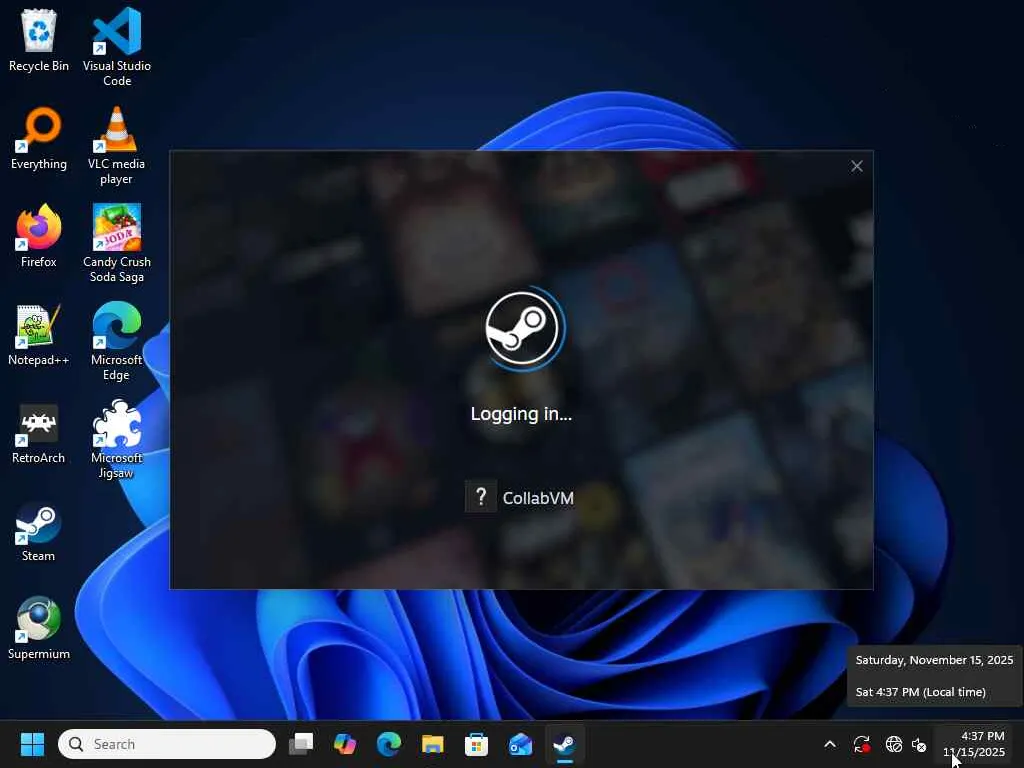Viewport: 1024px width, 768px height.
Task: Open the Windows Start menu
Action: [x=32, y=744]
